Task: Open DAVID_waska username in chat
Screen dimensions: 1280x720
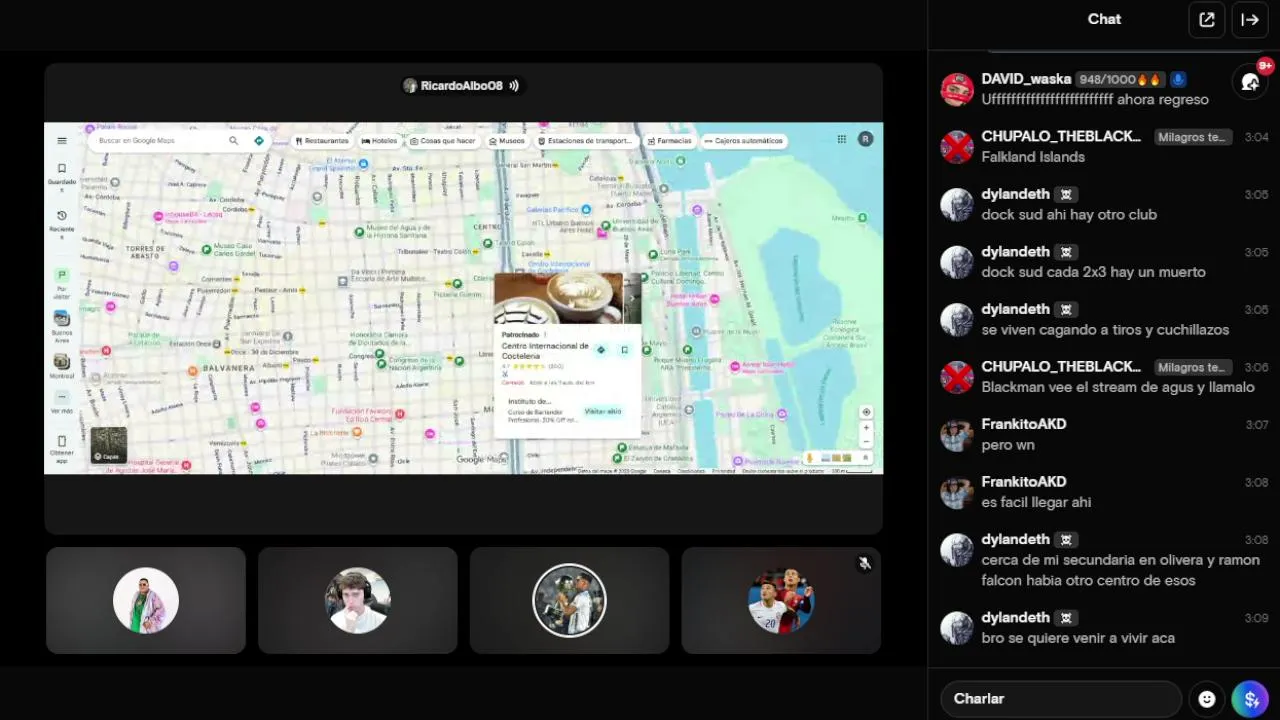Action: tap(1026, 79)
